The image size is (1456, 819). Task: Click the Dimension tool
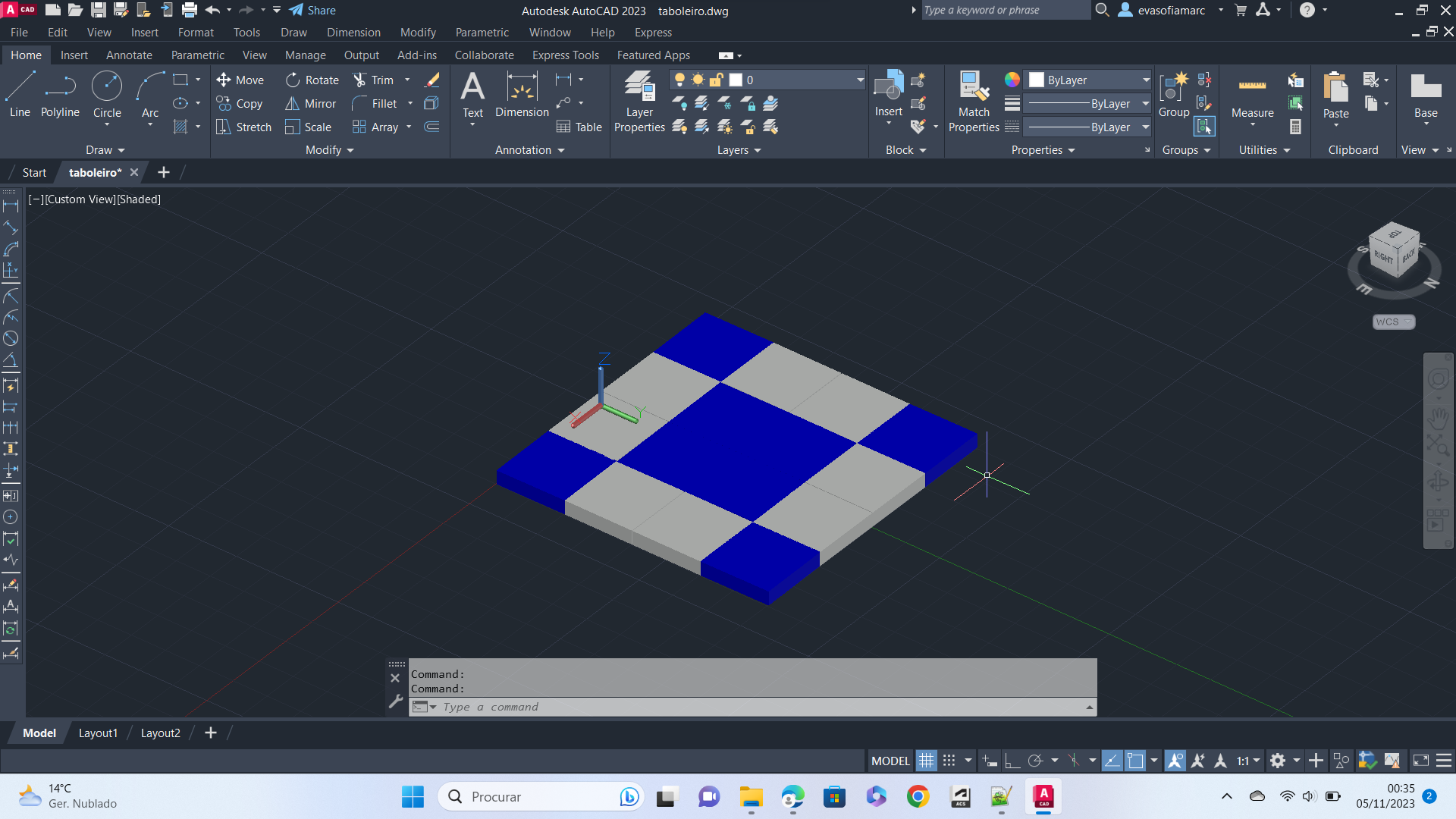click(522, 95)
